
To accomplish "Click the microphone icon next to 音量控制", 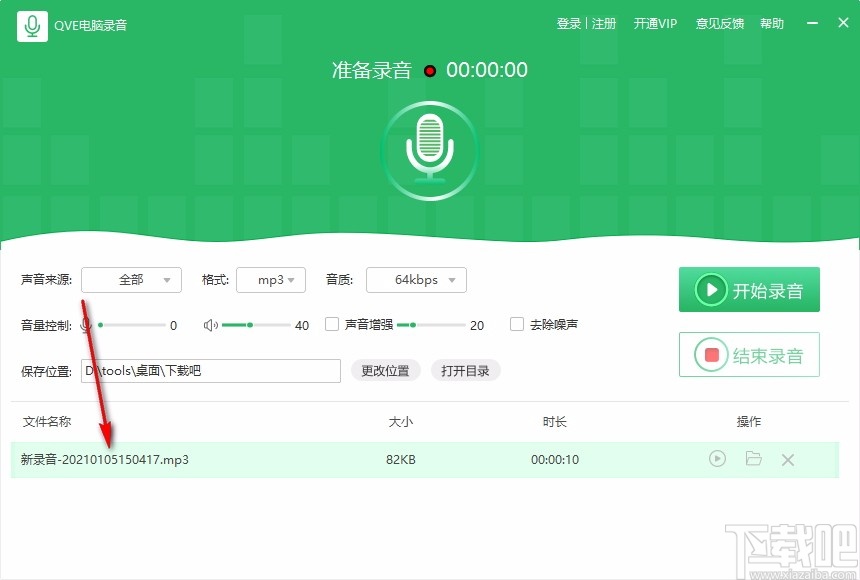I will (x=85, y=324).
